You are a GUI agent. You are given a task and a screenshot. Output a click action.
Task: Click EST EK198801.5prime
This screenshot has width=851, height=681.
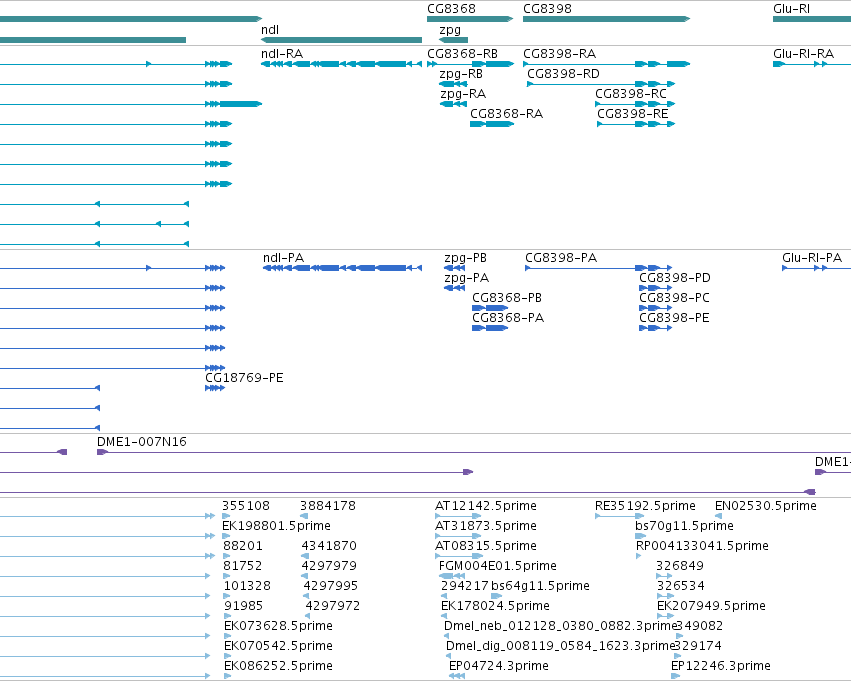276,526
